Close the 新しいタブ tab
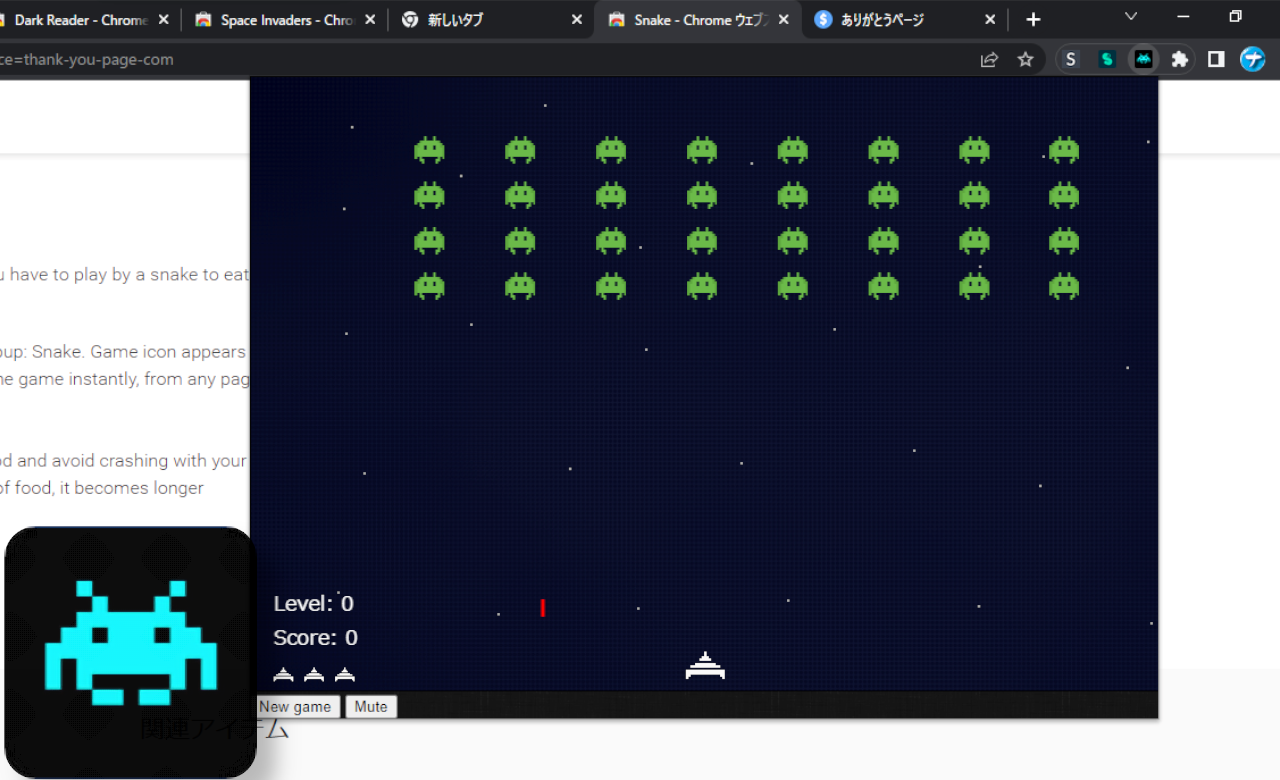This screenshot has width=1280, height=780. 577,20
